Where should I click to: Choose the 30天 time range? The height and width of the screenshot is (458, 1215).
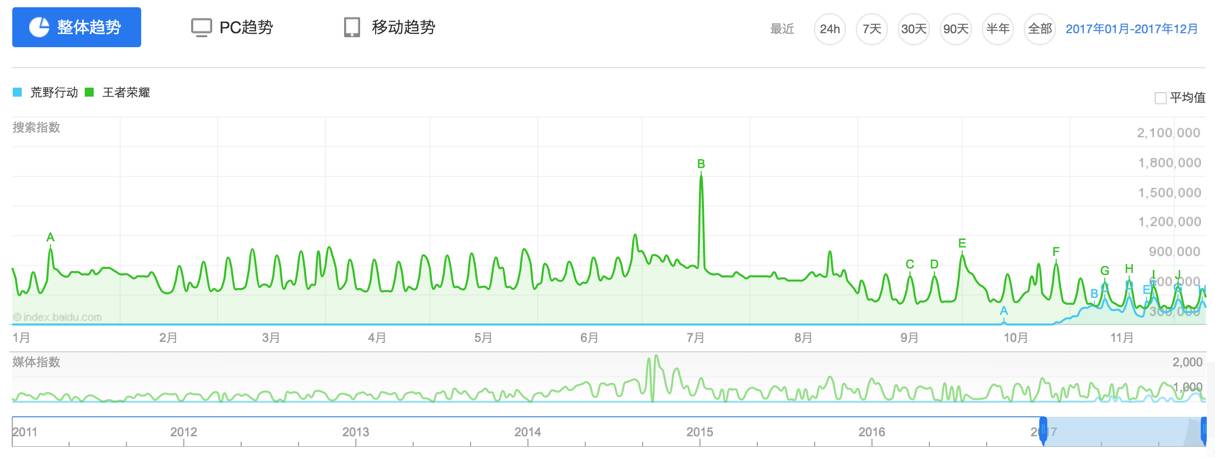coord(914,29)
